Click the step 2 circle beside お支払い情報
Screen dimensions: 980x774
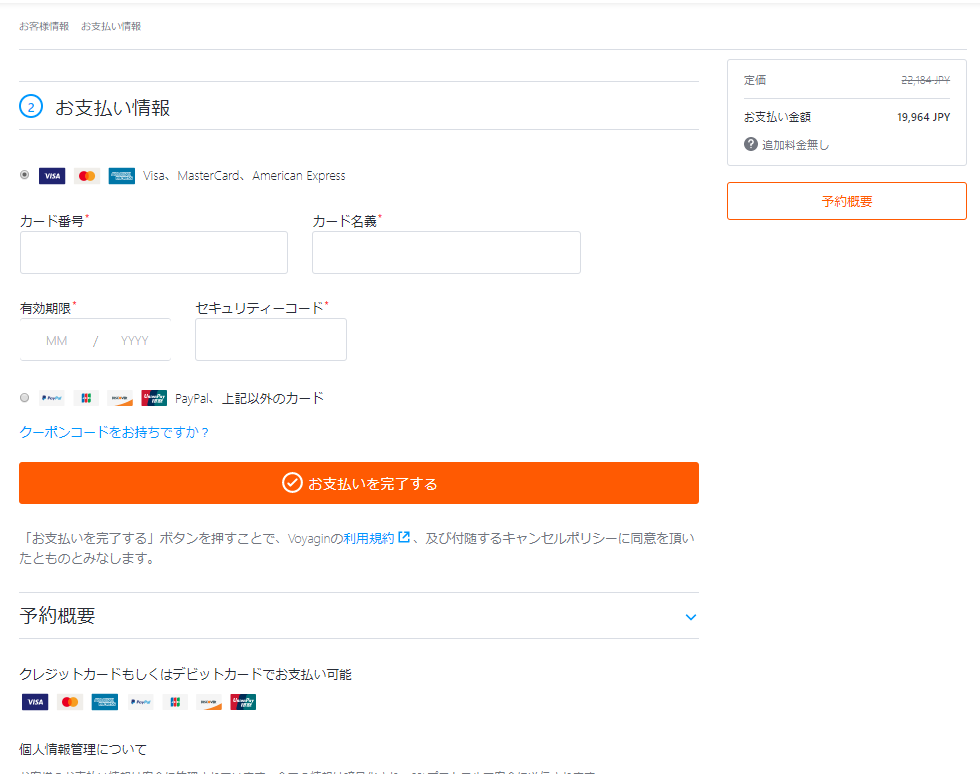[x=29, y=106]
